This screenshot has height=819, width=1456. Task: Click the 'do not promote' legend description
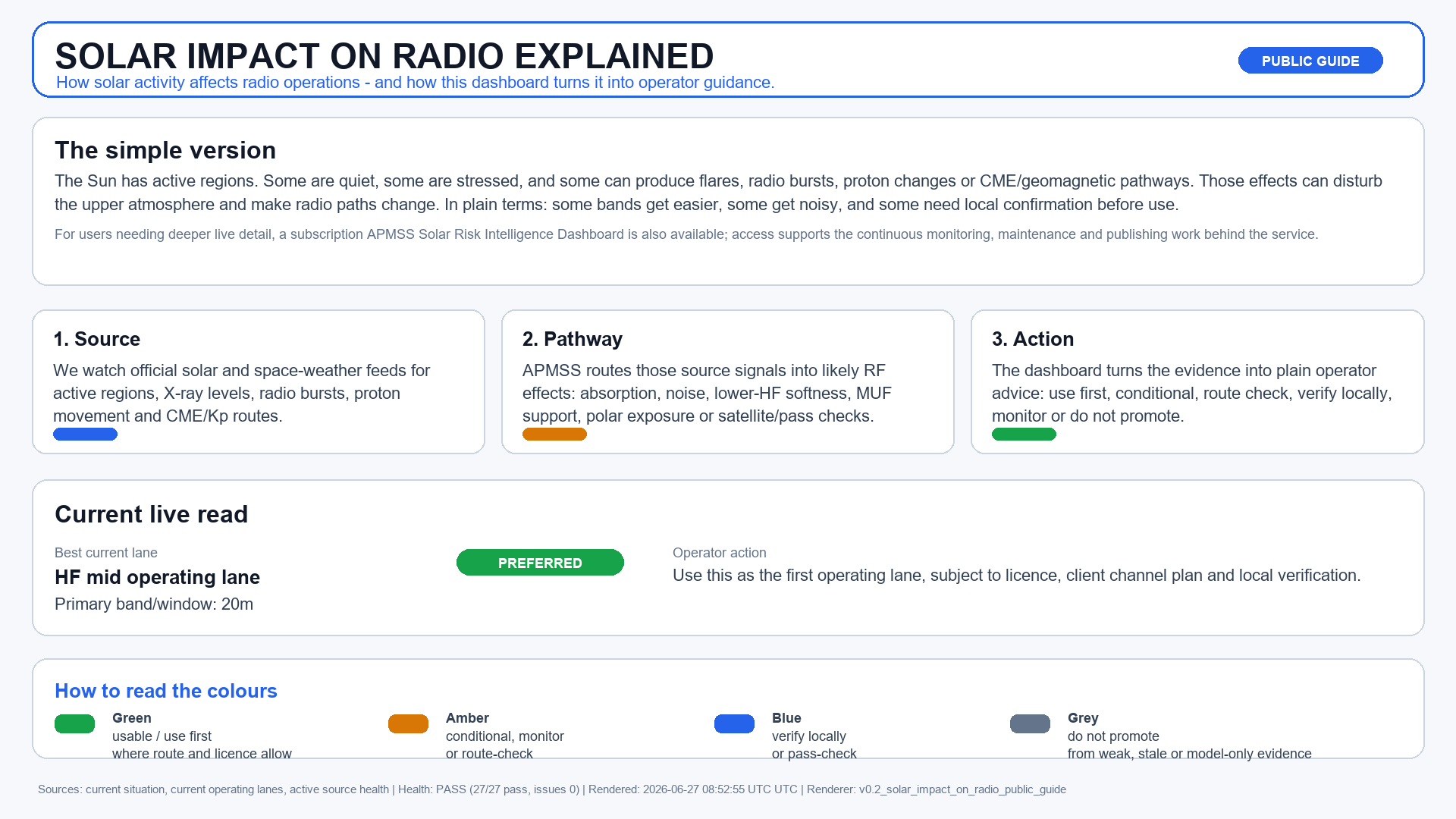pos(1113,736)
